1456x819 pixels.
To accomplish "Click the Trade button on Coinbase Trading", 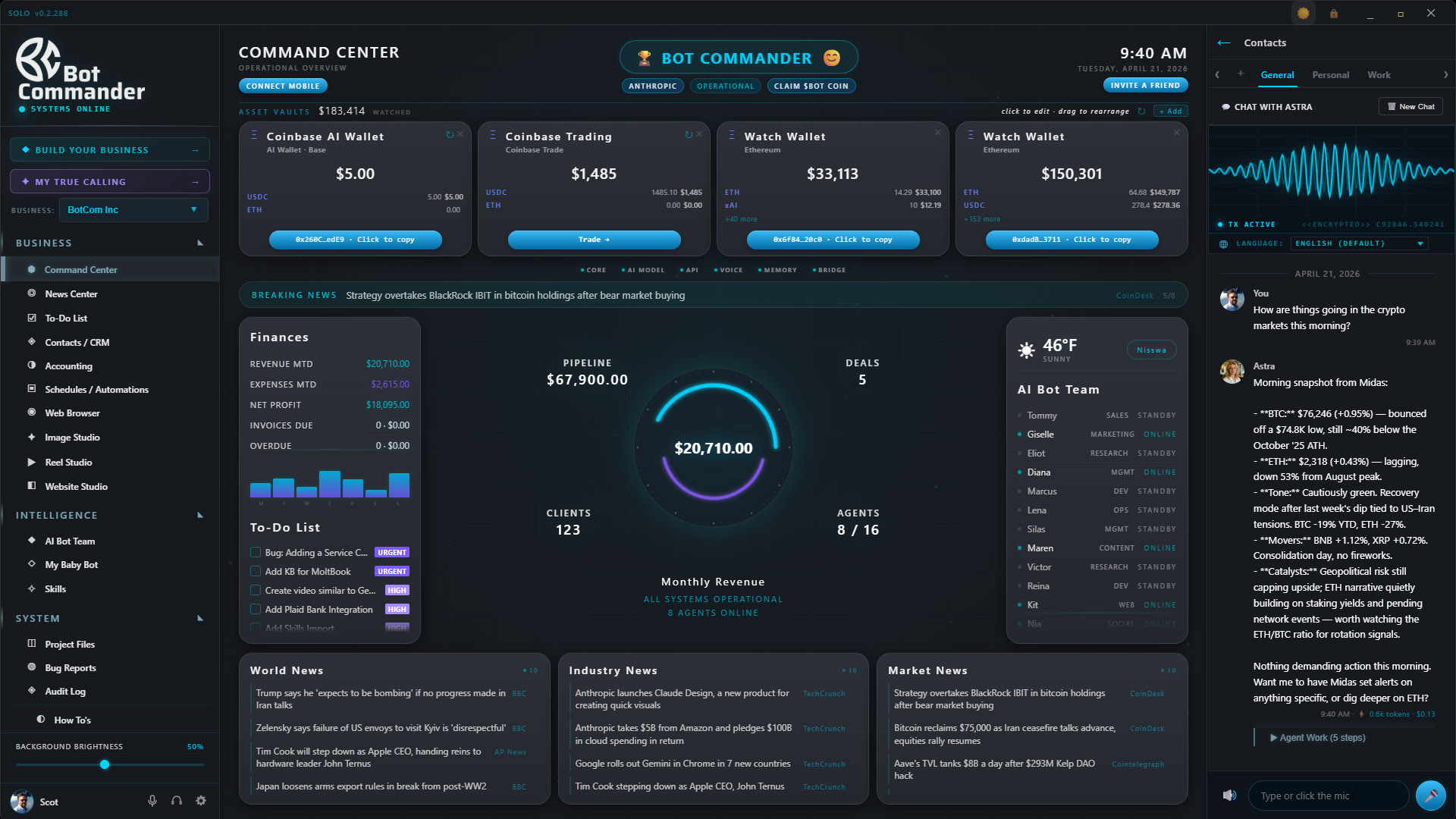I will pos(594,240).
